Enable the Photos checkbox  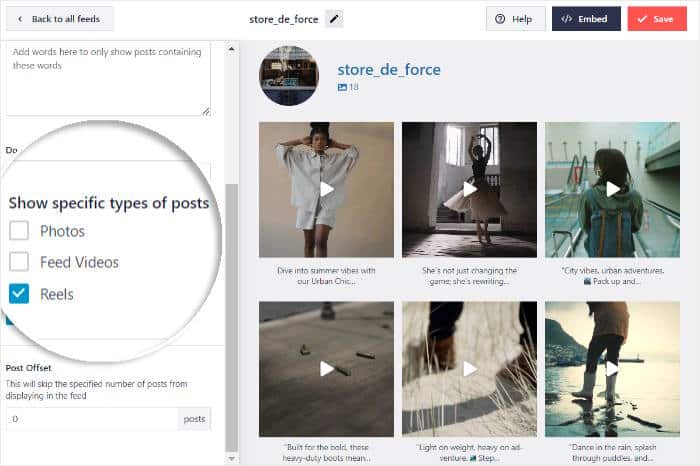[x=19, y=231]
